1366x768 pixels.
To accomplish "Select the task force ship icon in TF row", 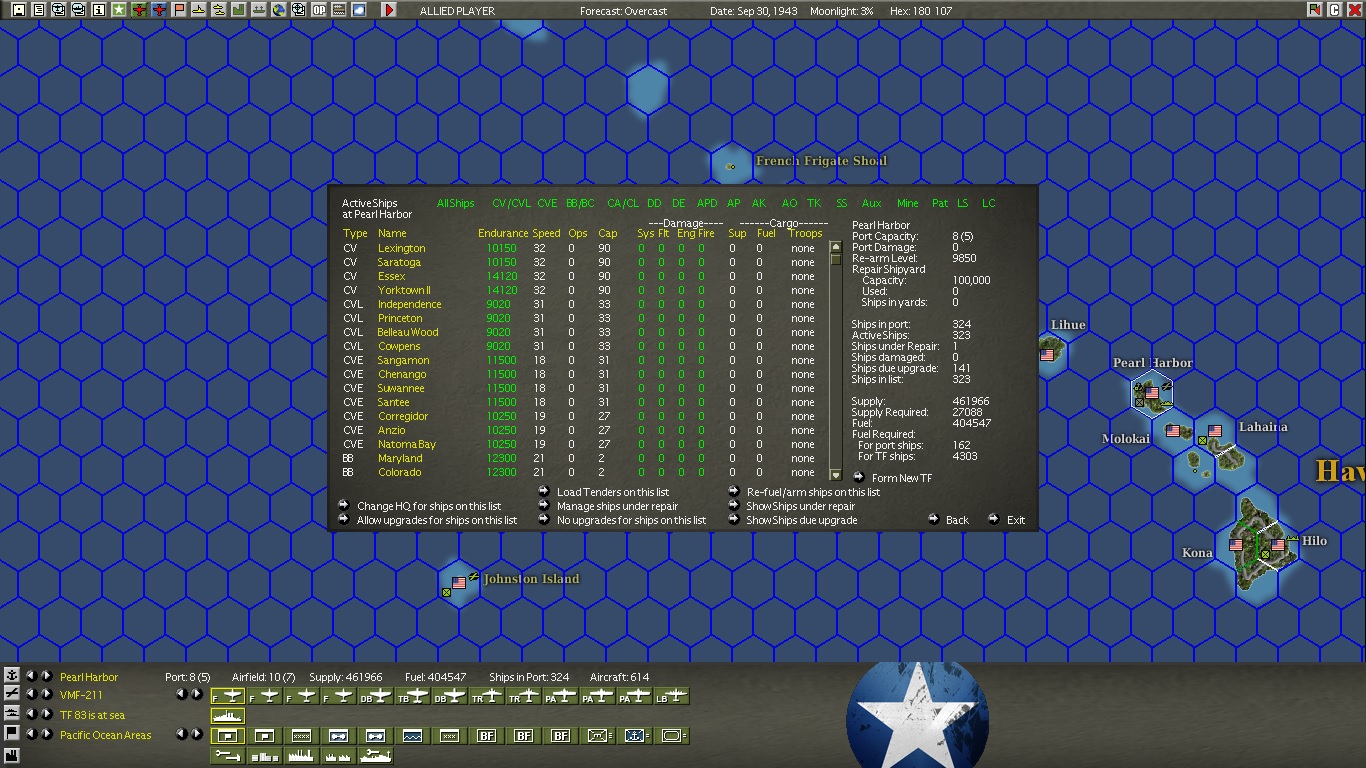I will (228, 716).
